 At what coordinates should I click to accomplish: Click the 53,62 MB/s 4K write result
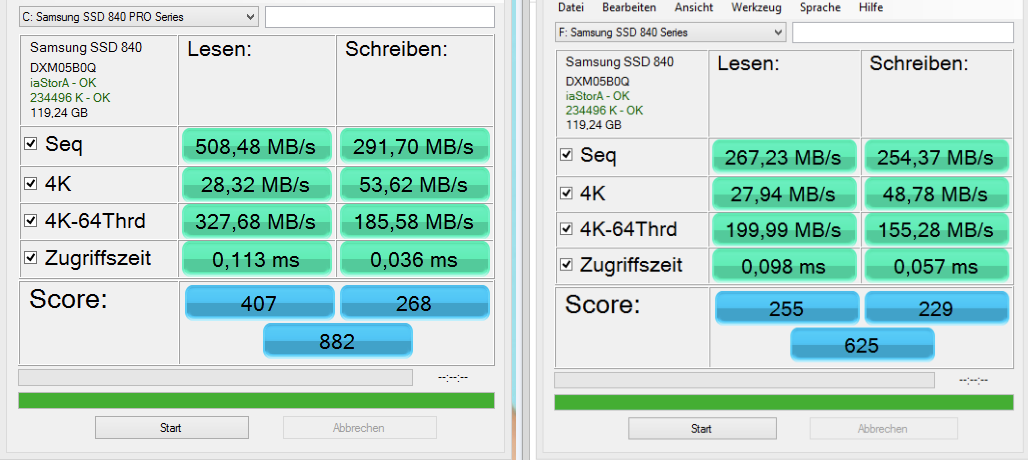[414, 185]
